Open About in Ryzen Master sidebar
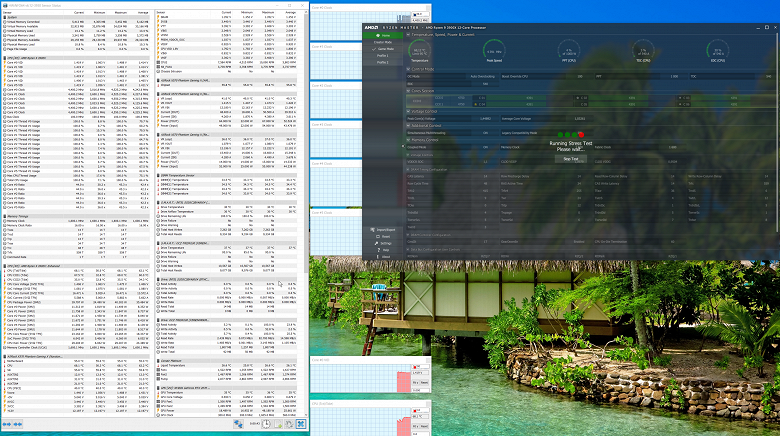The height and width of the screenshot is (436, 780). (383, 257)
